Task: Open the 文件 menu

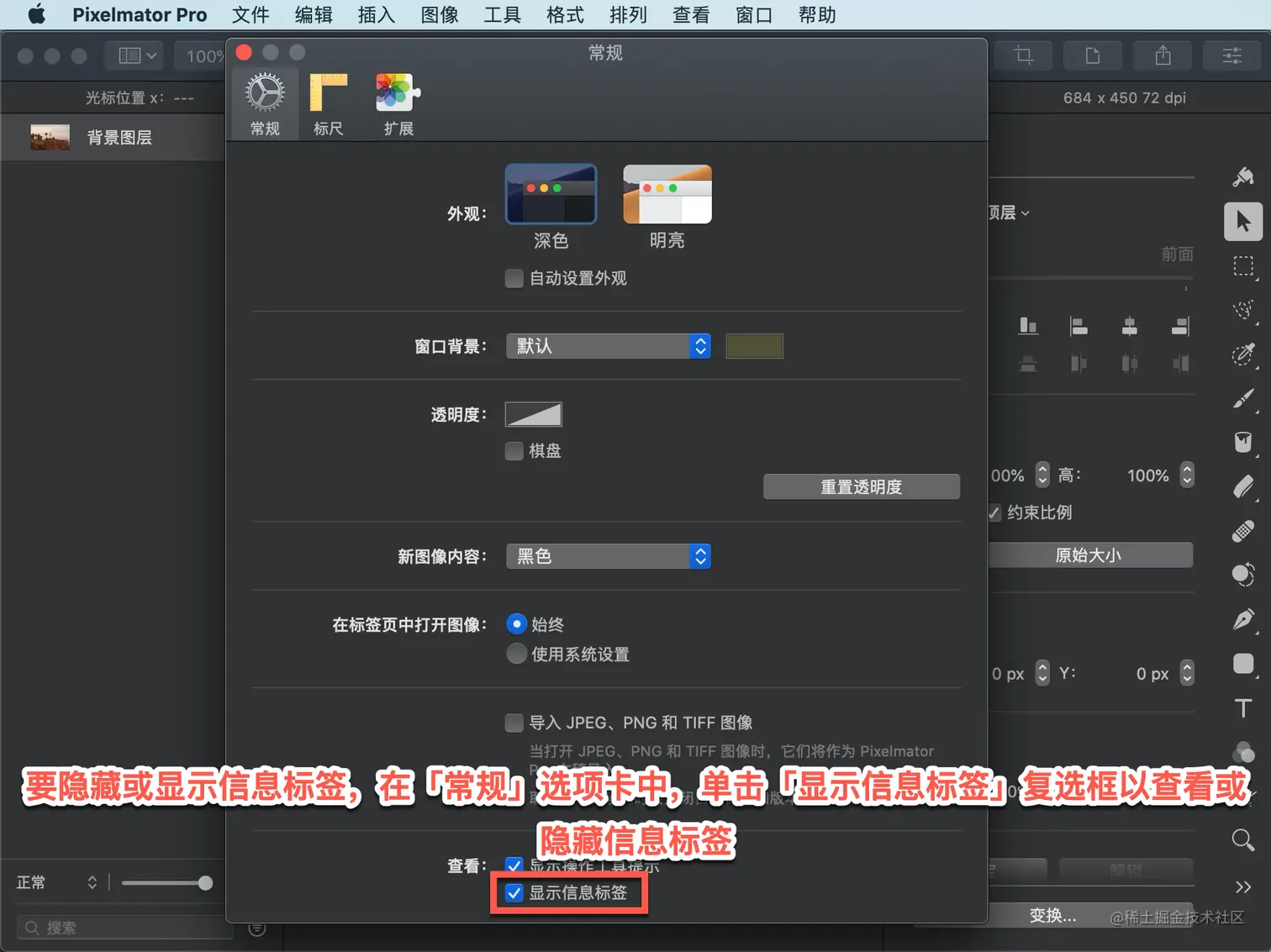Action: point(251,14)
